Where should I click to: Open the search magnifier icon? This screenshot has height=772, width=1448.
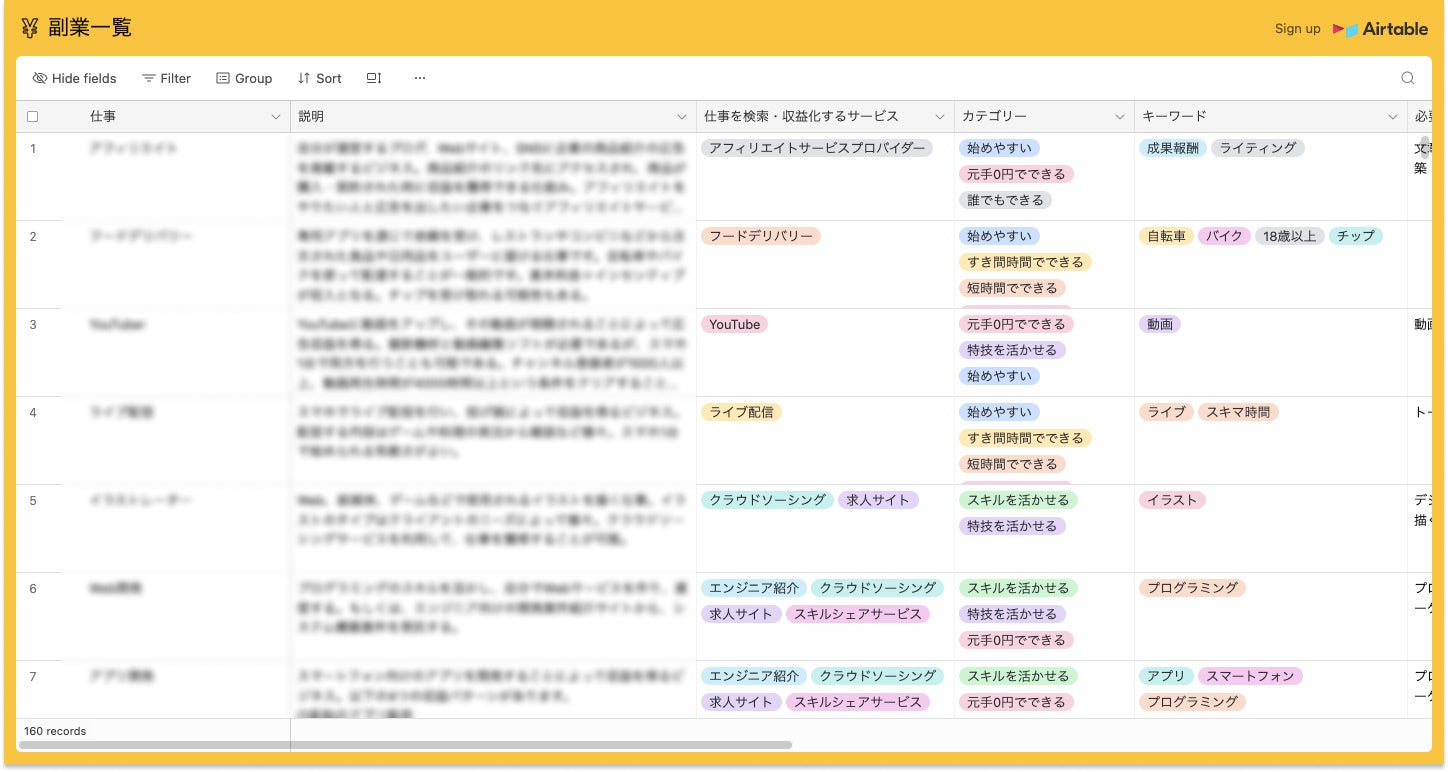click(1407, 78)
